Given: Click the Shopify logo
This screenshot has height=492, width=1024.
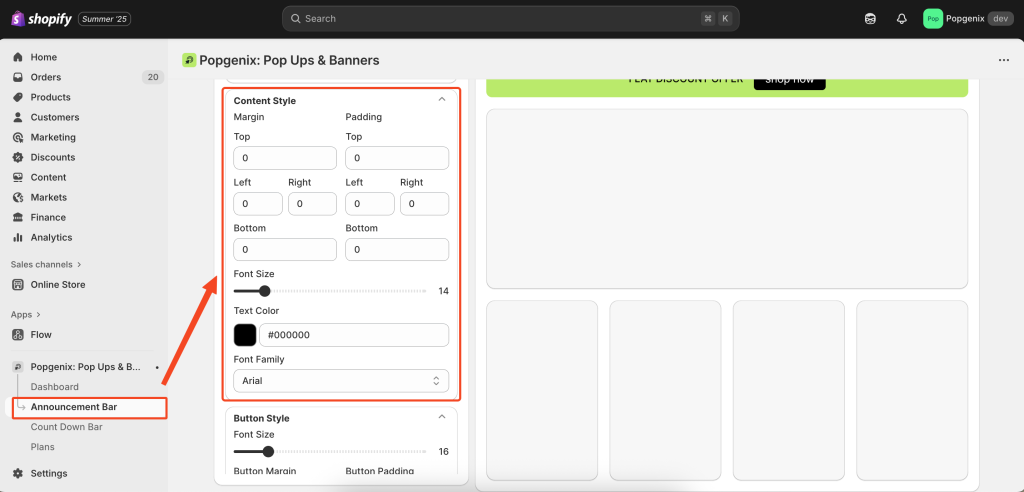Looking at the screenshot, I should coord(41,19).
